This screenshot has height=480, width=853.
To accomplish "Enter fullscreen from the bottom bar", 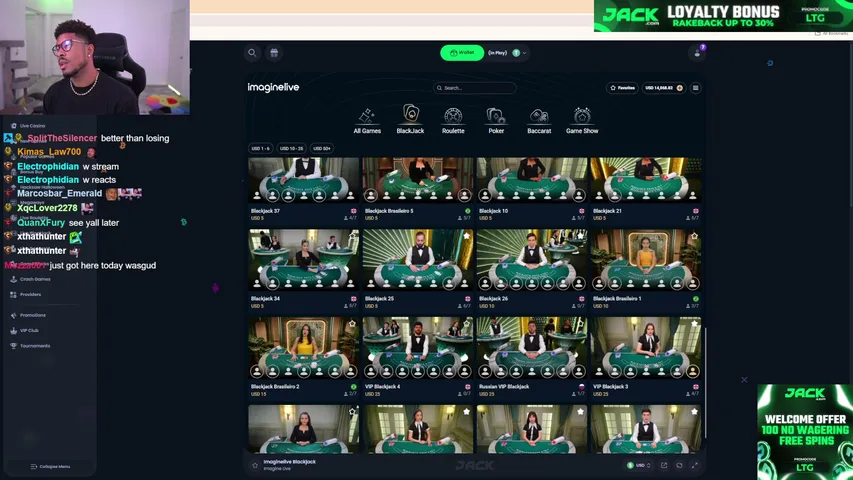I will tap(695, 465).
